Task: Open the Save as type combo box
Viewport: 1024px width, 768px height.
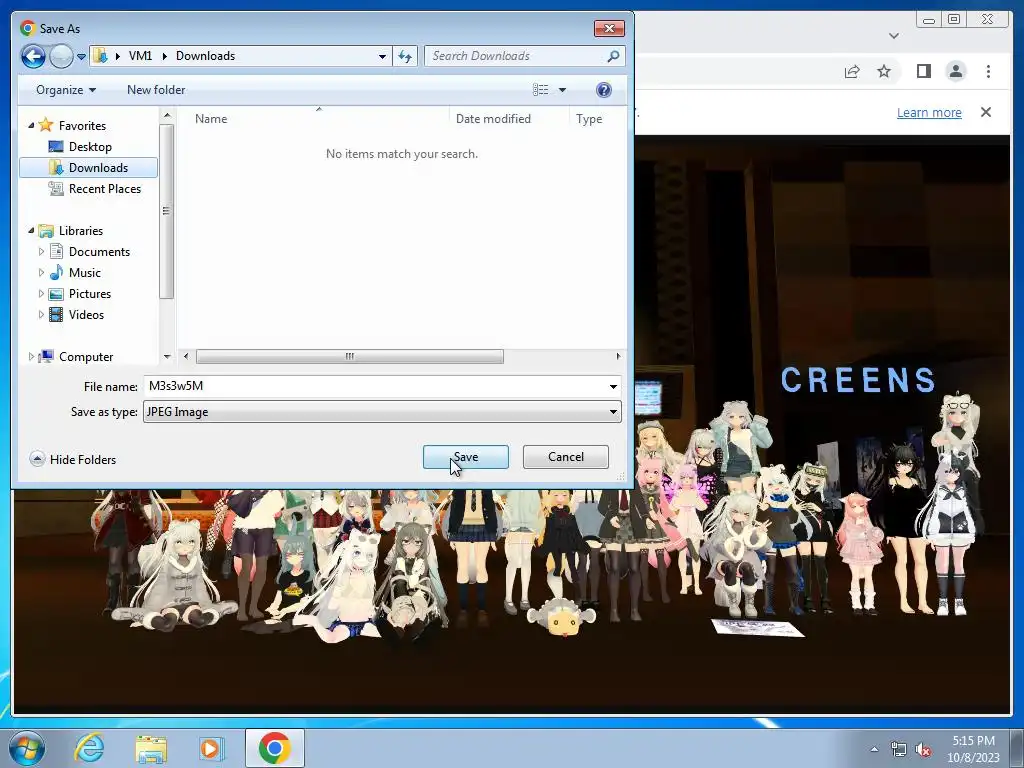Action: click(x=382, y=412)
